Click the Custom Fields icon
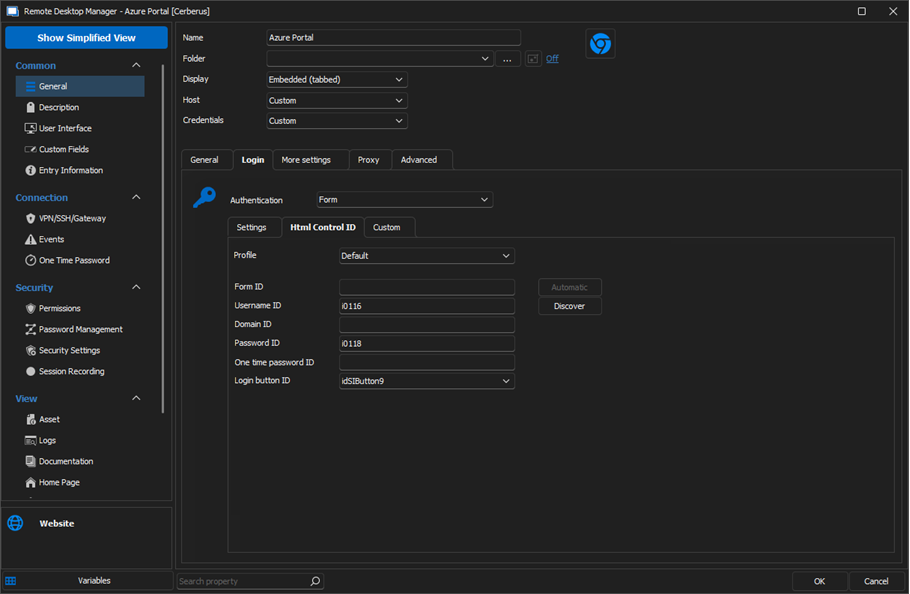The width and height of the screenshot is (910, 594). [31, 149]
